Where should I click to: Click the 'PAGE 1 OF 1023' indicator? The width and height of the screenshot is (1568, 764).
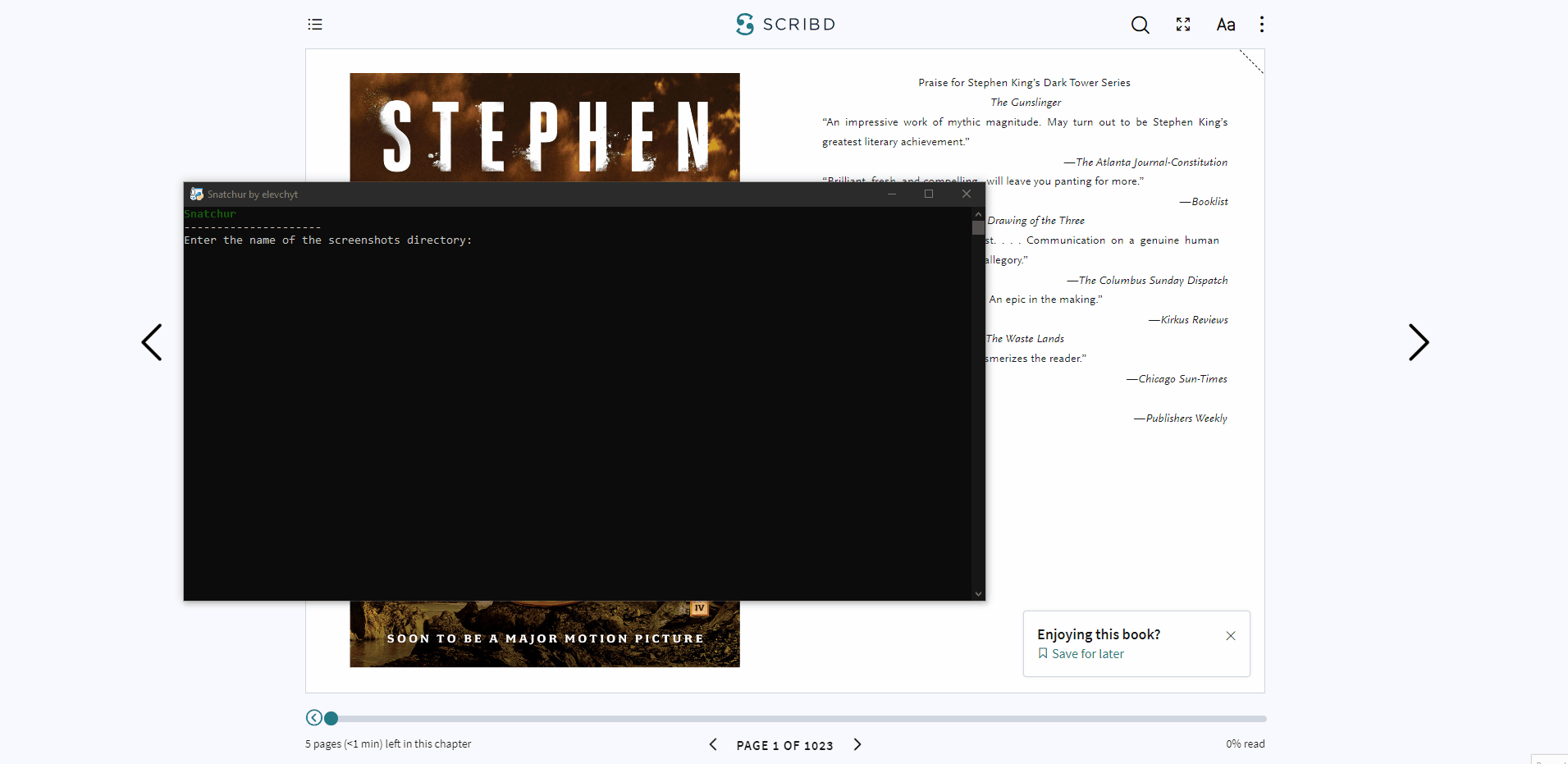point(784,745)
